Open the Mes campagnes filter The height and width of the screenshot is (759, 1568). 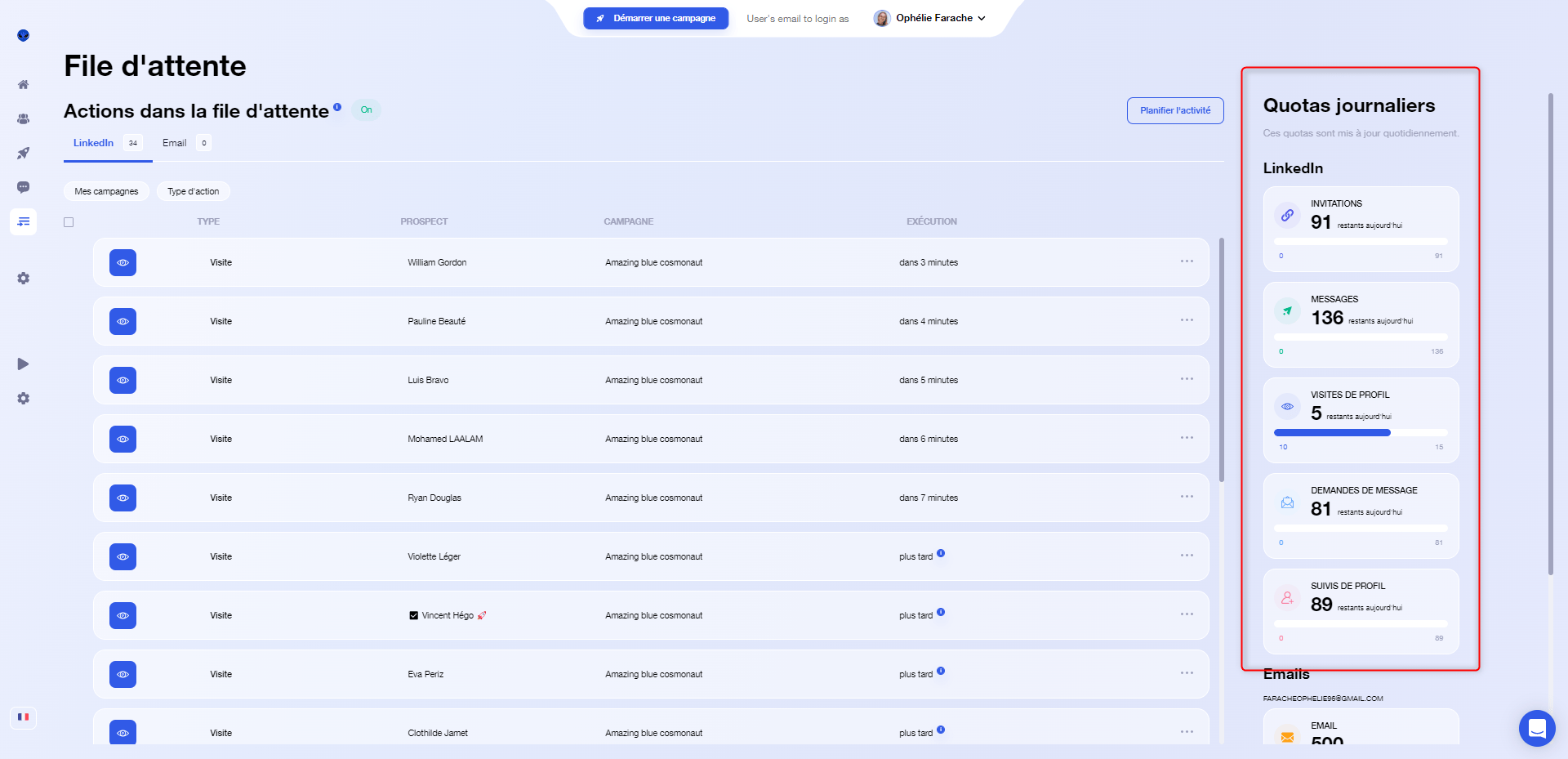(106, 191)
